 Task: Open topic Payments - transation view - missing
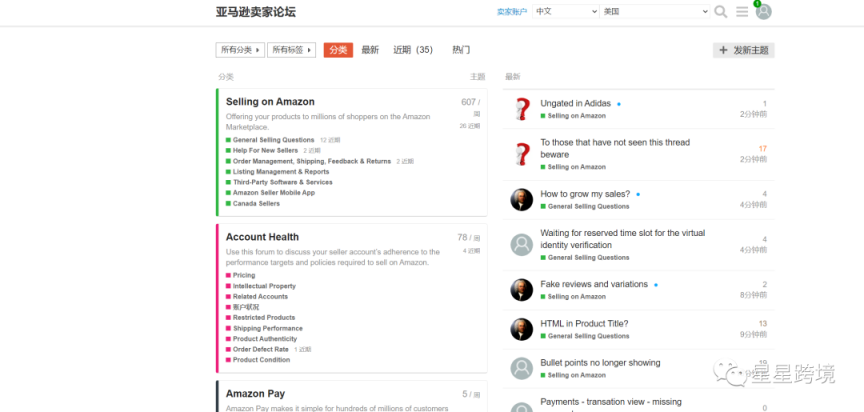pyautogui.click(x=611, y=402)
